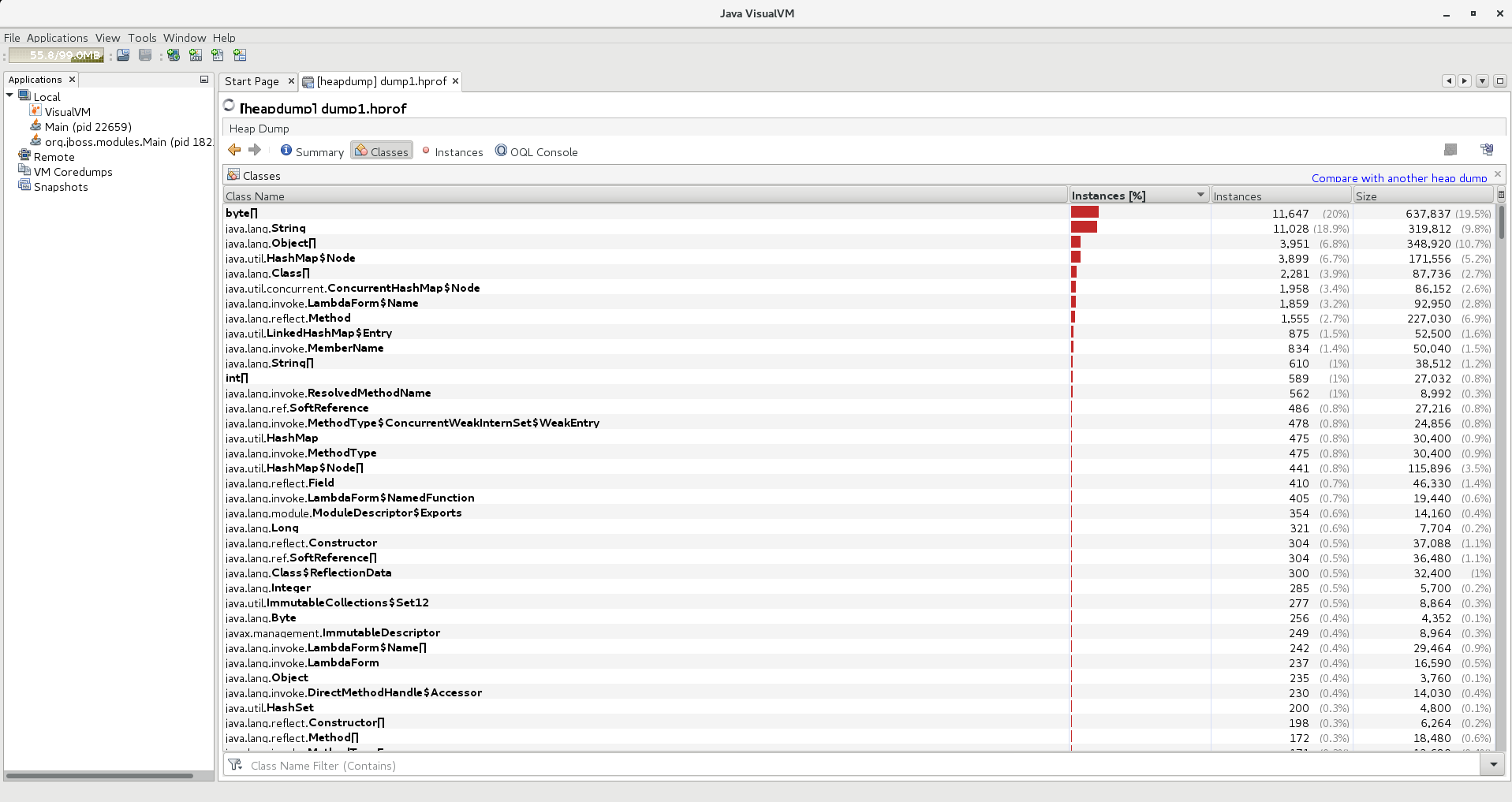Click the table column chooser icon
The width and height of the screenshot is (1512, 802).
click(x=1501, y=195)
